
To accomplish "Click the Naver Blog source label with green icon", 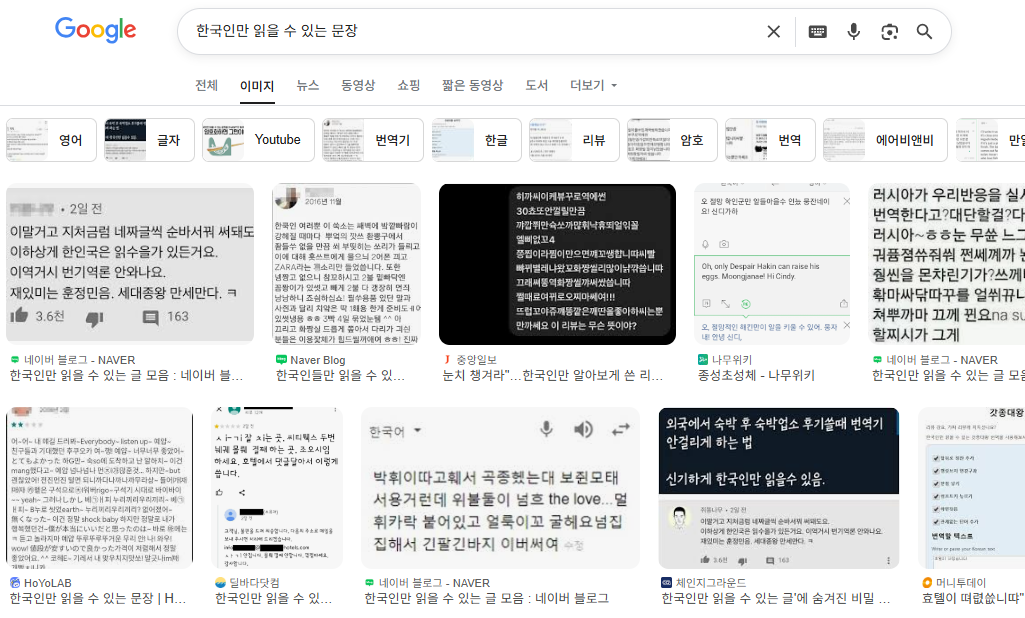I will (x=311, y=360).
